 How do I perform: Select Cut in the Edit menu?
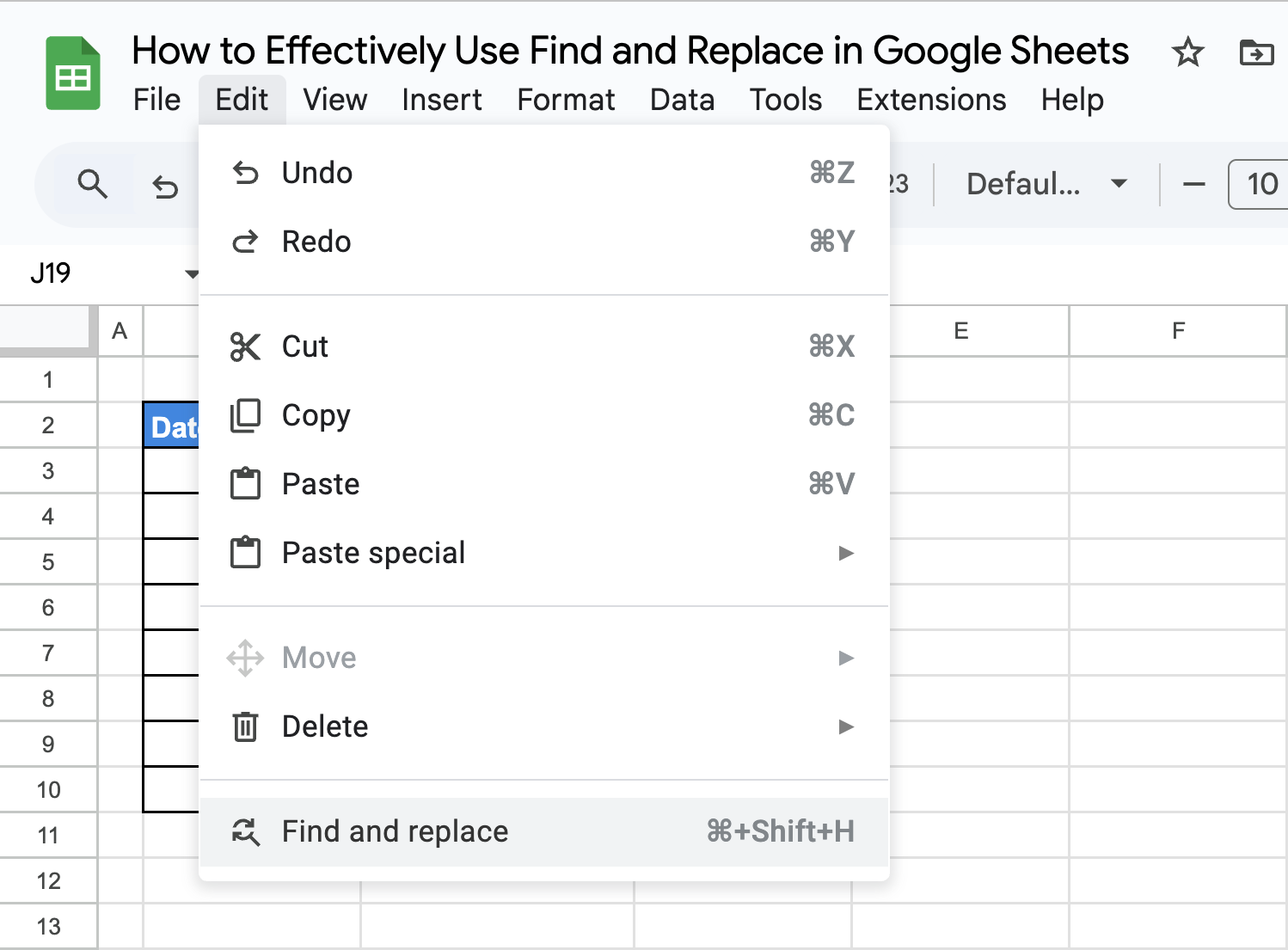[x=544, y=346]
